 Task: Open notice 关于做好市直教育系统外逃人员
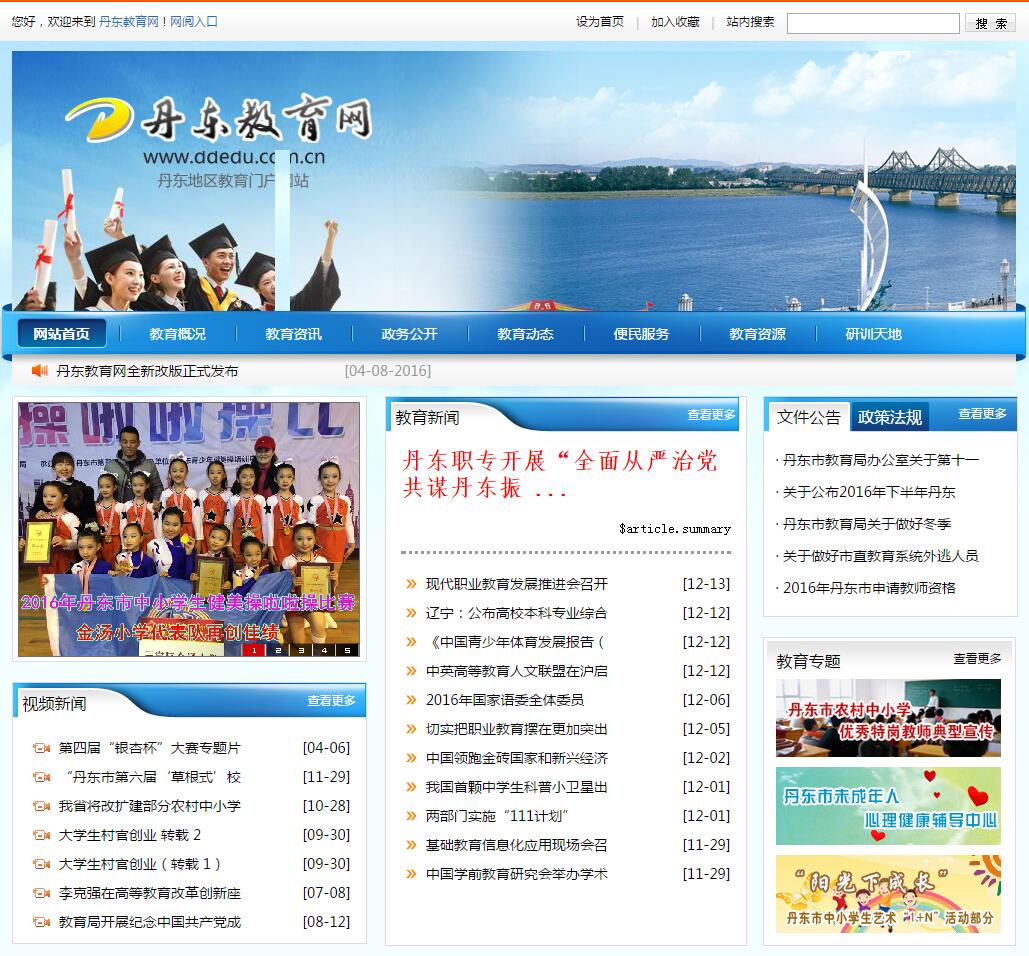[x=880, y=556]
